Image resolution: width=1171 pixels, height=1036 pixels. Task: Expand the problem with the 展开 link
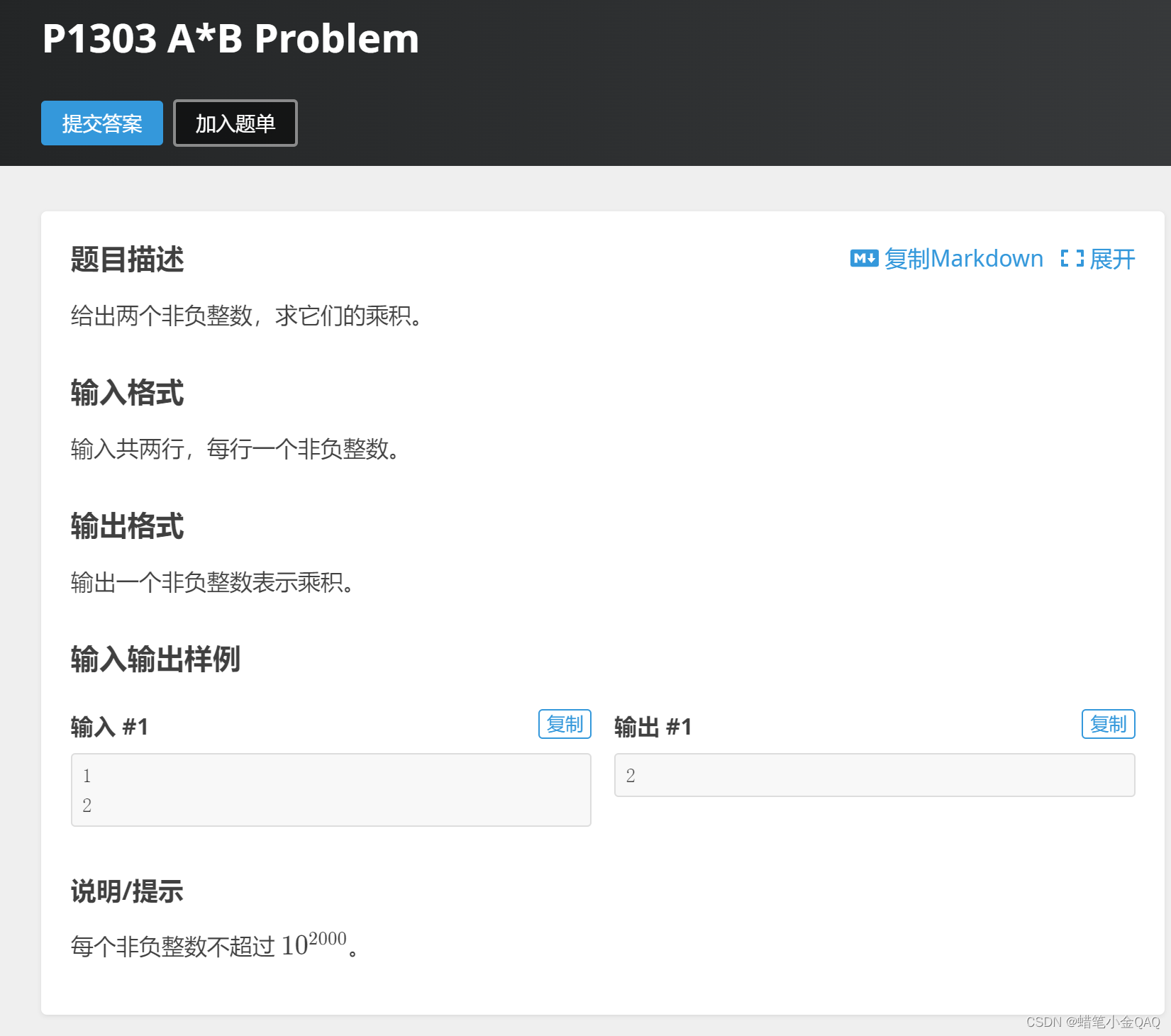point(1112,259)
